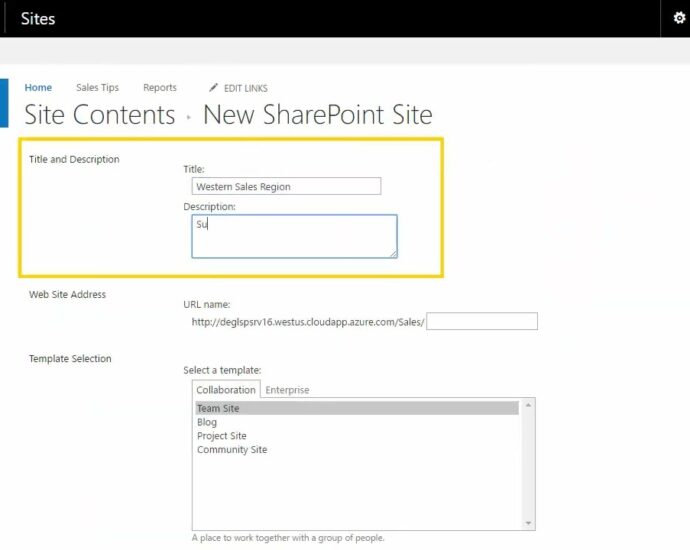Click the pencil icon beside EDIT LINKS

[213, 88]
